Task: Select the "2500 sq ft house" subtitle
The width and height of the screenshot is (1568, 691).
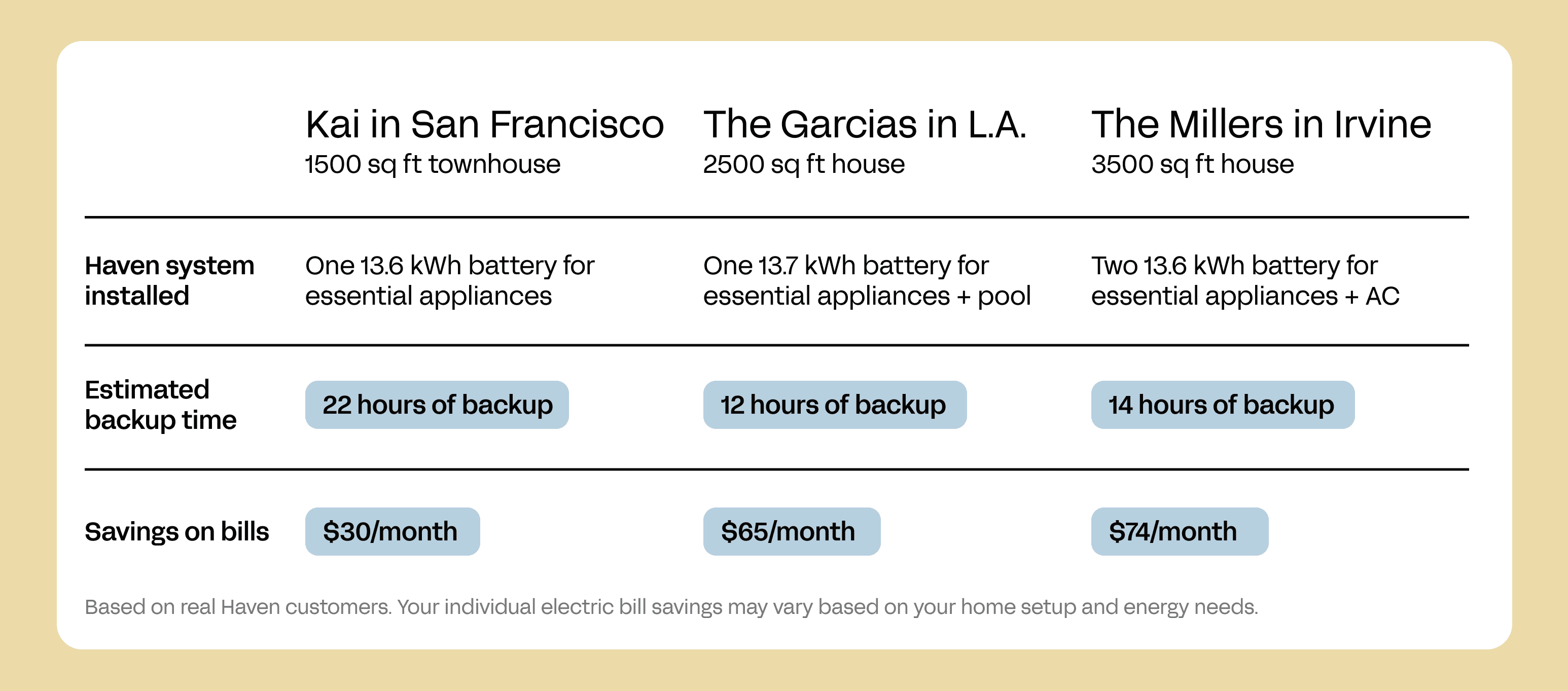Action: 803,164
